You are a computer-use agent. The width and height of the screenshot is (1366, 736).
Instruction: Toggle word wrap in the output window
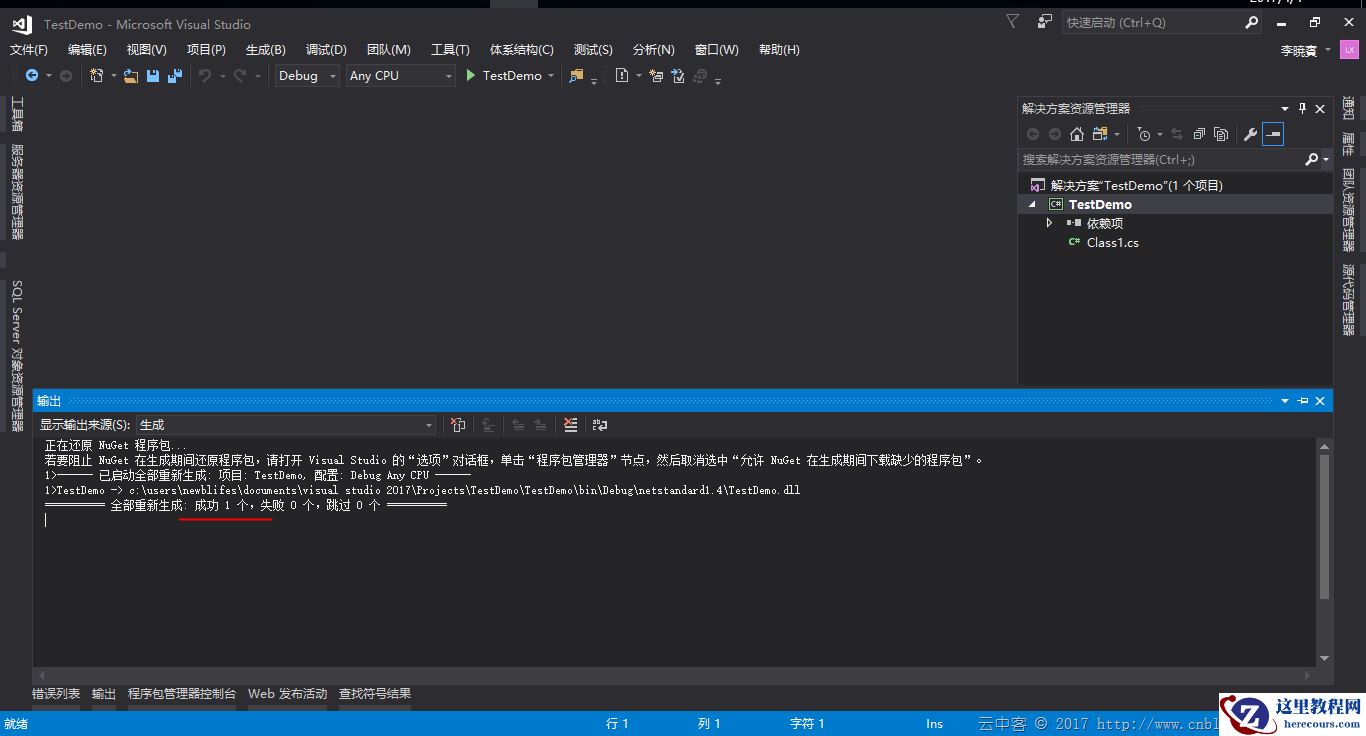pyautogui.click(x=600, y=425)
